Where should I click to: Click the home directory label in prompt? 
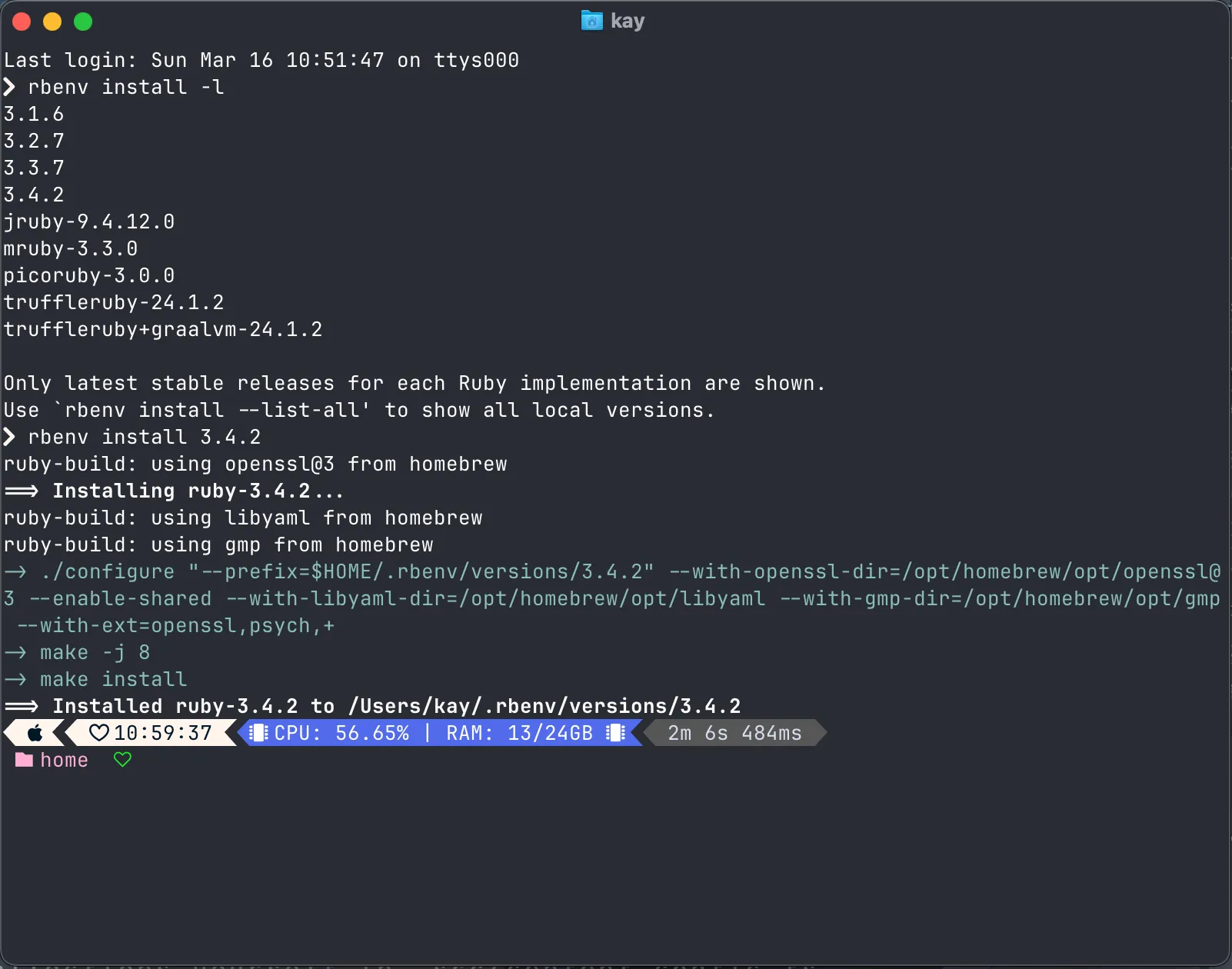[x=64, y=760]
